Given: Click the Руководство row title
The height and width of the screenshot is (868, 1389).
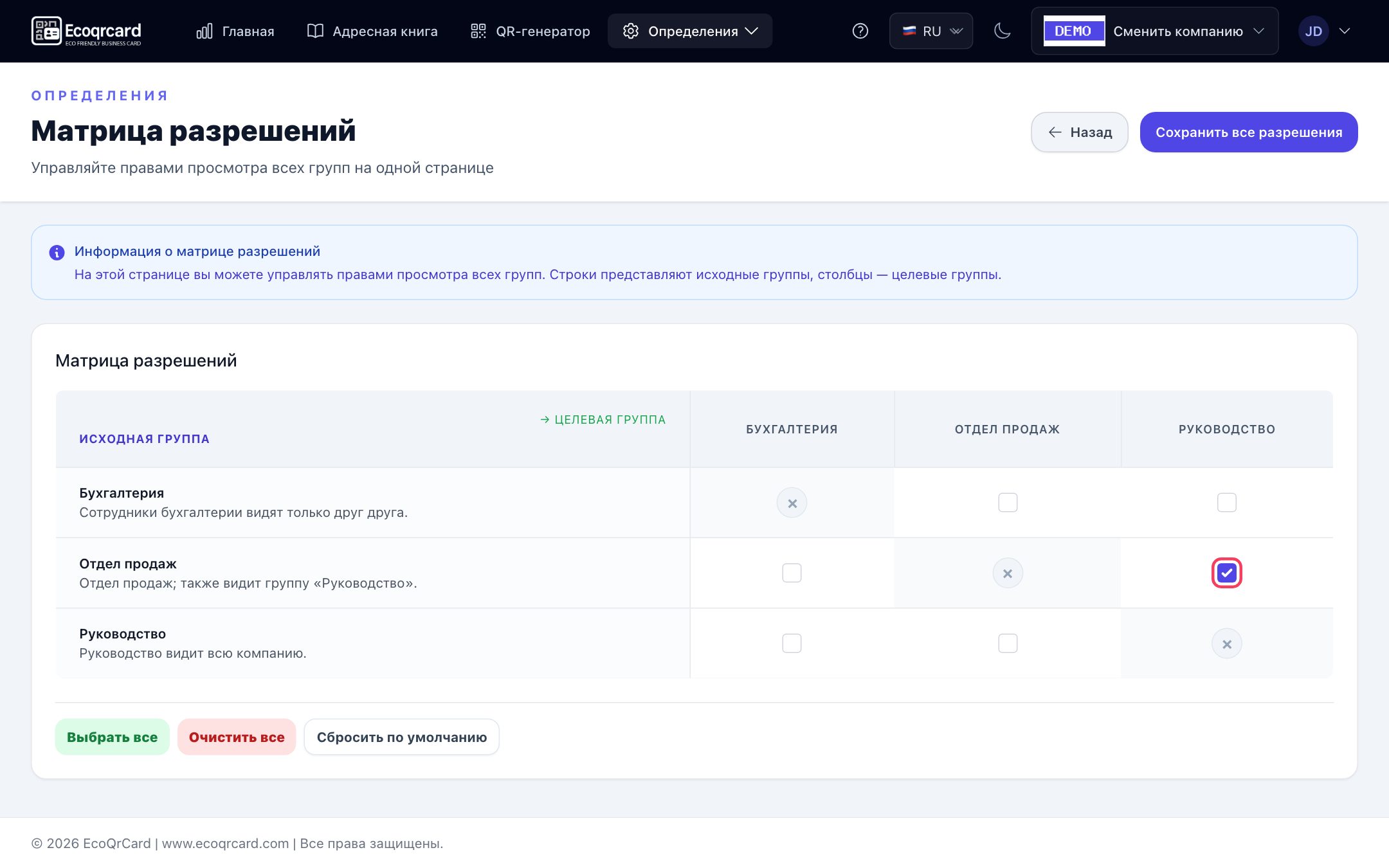Looking at the screenshot, I should (x=122, y=634).
